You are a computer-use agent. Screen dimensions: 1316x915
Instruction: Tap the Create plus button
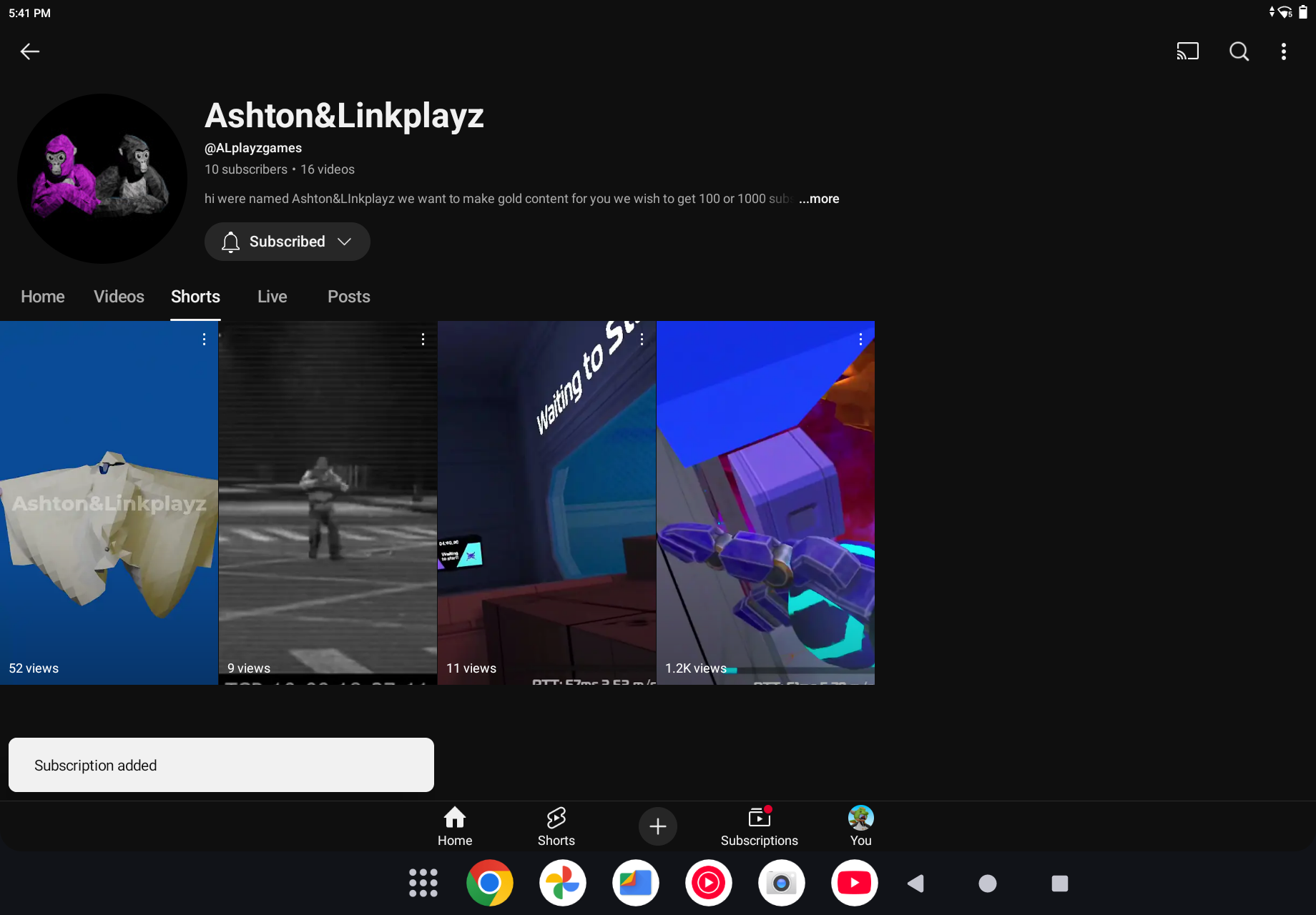(658, 826)
